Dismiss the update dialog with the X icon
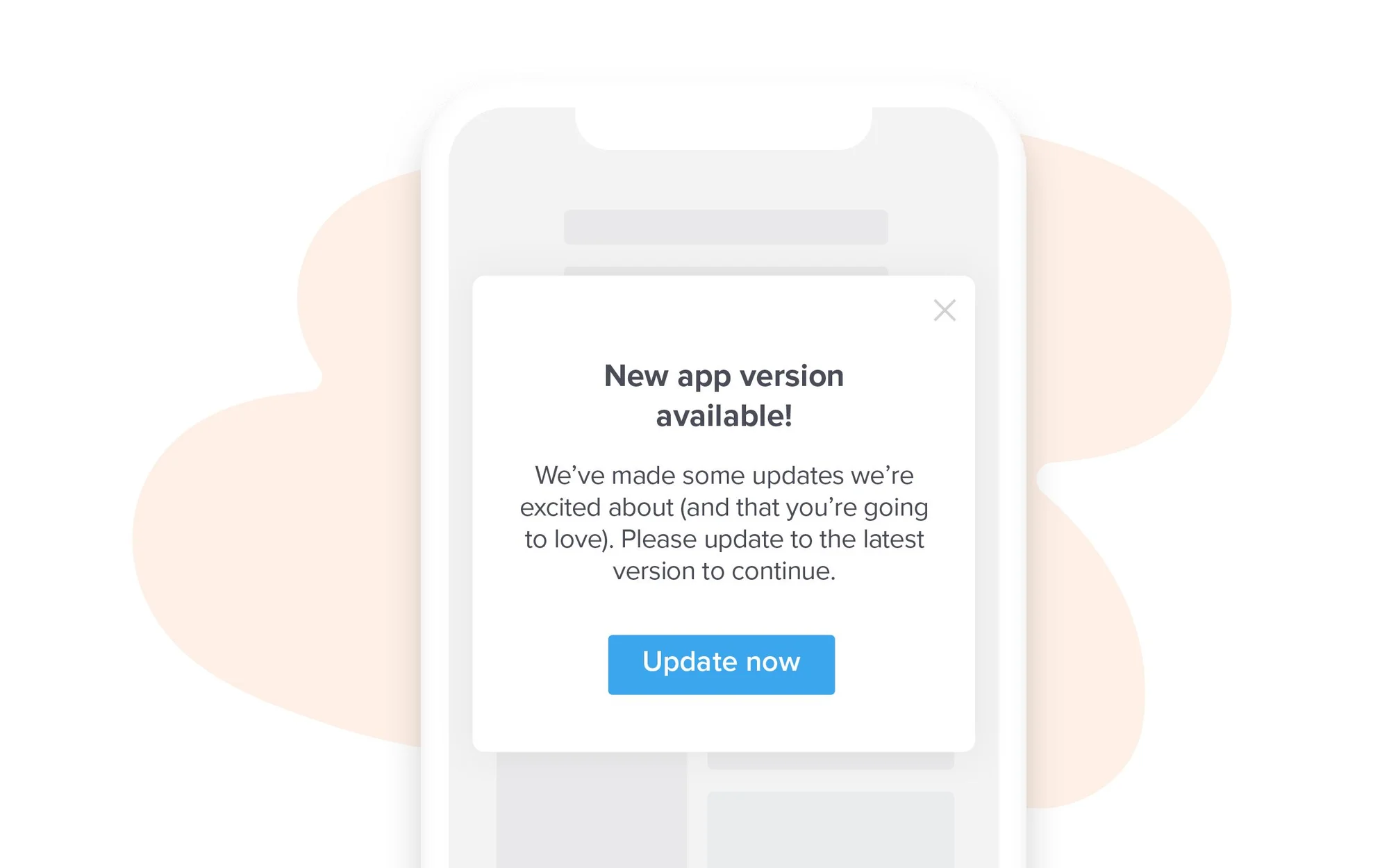Image resolution: width=1389 pixels, height=868 pixels. (945, 310)
